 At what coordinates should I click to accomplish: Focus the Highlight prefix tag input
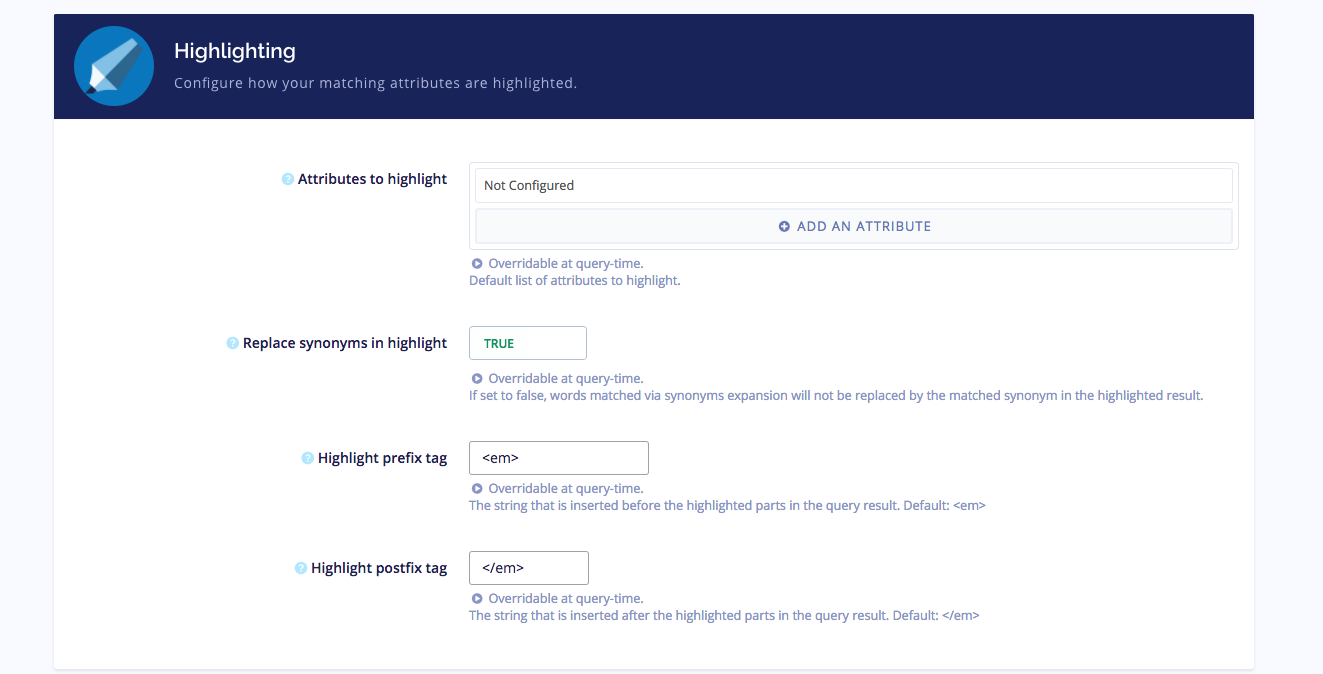click(x=559, y=458)
